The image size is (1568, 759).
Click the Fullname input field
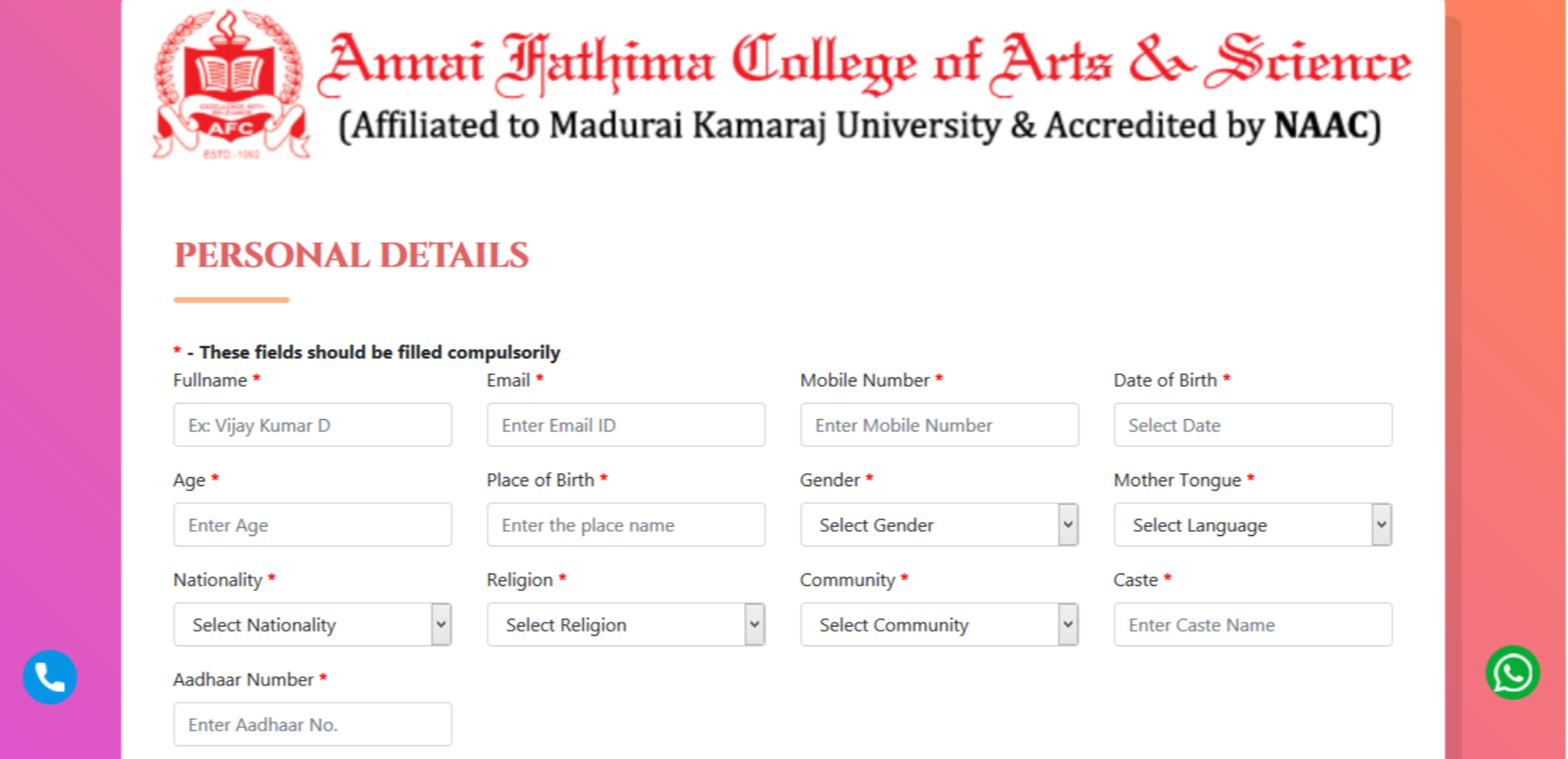point(312,425)
